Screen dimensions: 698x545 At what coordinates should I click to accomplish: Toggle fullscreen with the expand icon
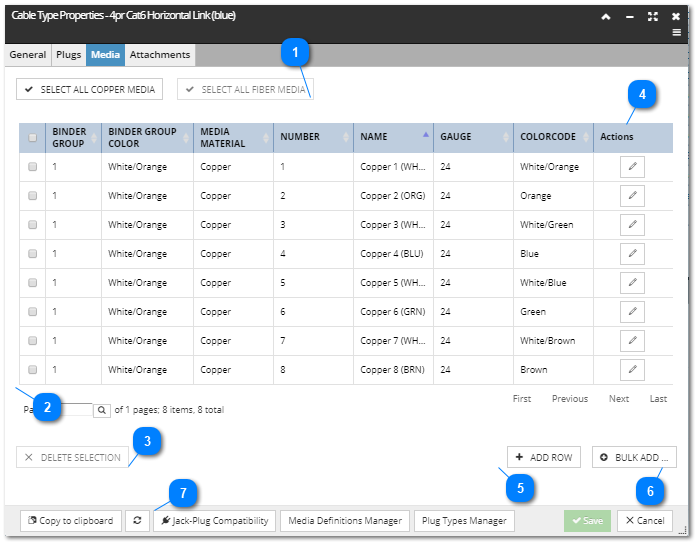coord(653,17)
